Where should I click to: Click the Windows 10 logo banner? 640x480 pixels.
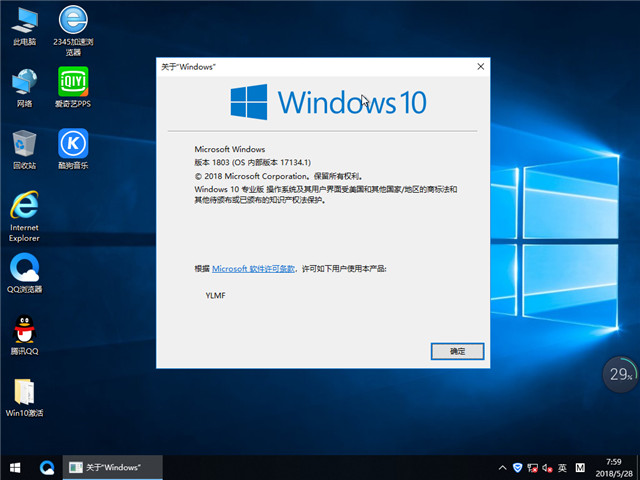pyautogui.click(x=329, y=102)
